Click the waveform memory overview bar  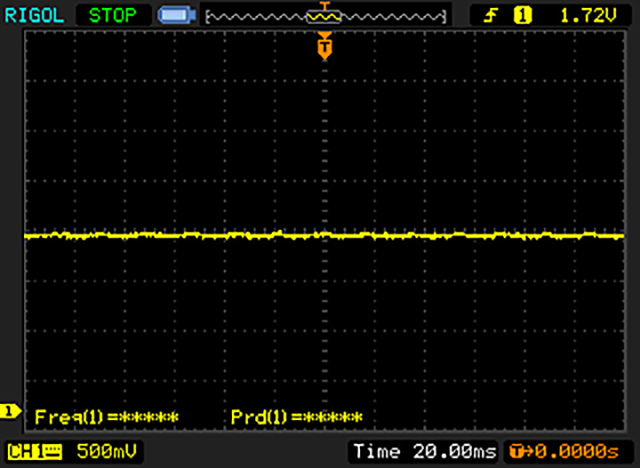tap(325, 17)
